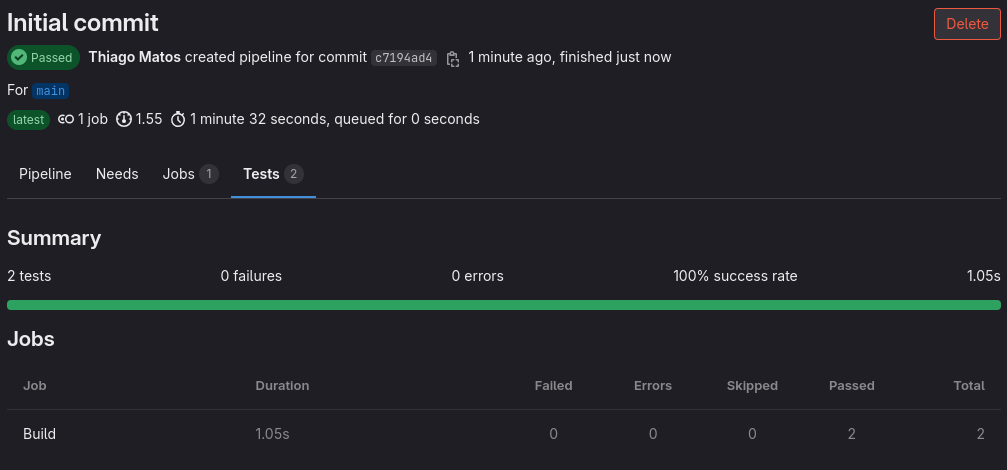The height and width of the screenshot is (470, 1007).
Task: Click the green success rate progress bar
Action: coord(503,305)
